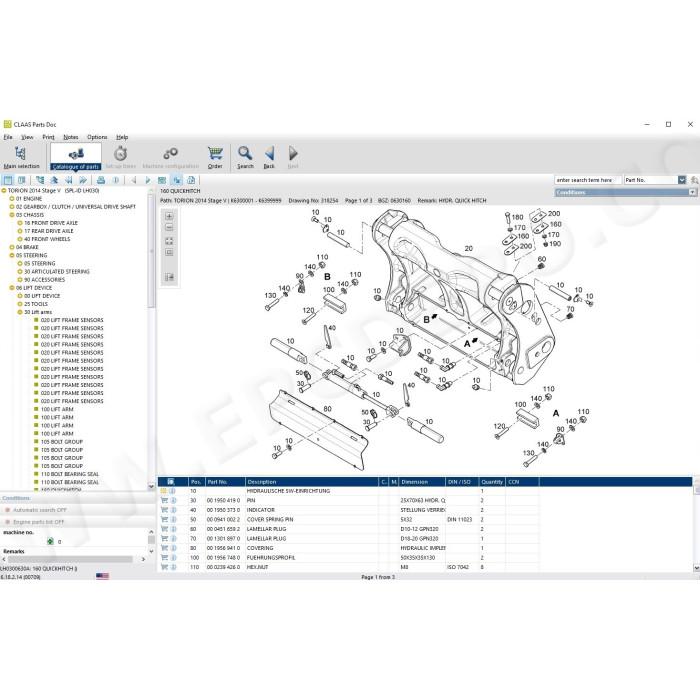Fit drawing to window icon
This screenshot has width=700, height=700.
point(169,241)
